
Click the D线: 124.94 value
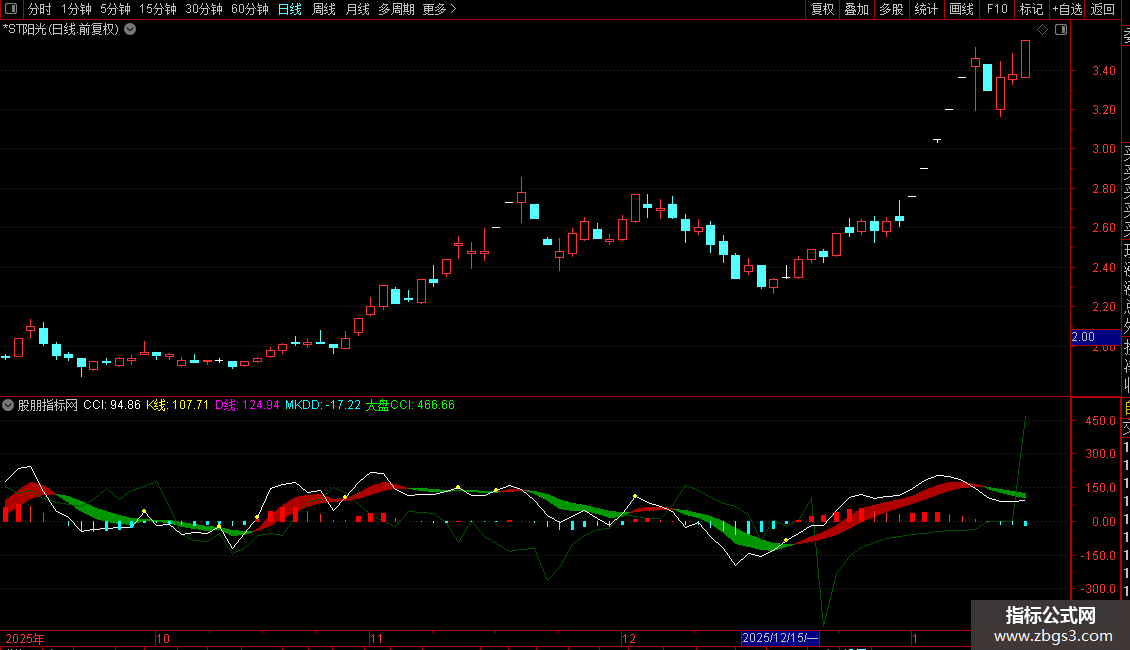click(x=247, y=405)
